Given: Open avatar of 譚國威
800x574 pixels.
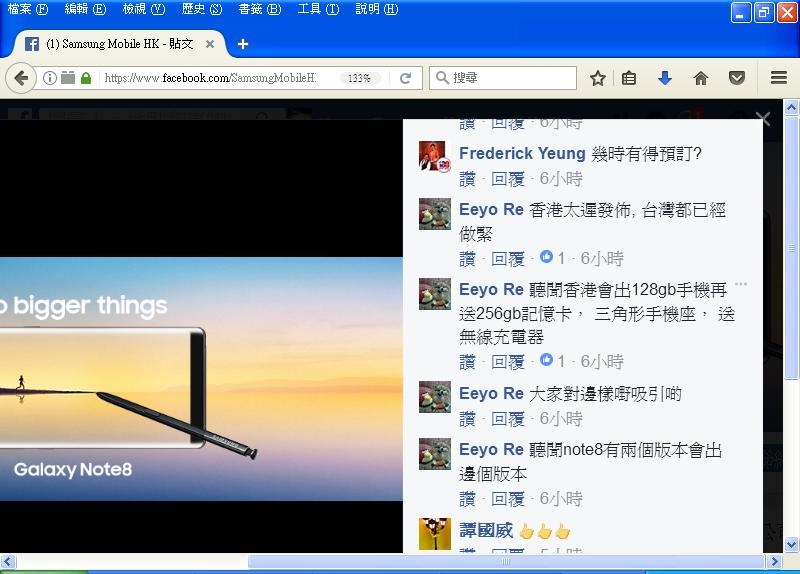Looking at the screenshot, I should [x=435, y=534].
